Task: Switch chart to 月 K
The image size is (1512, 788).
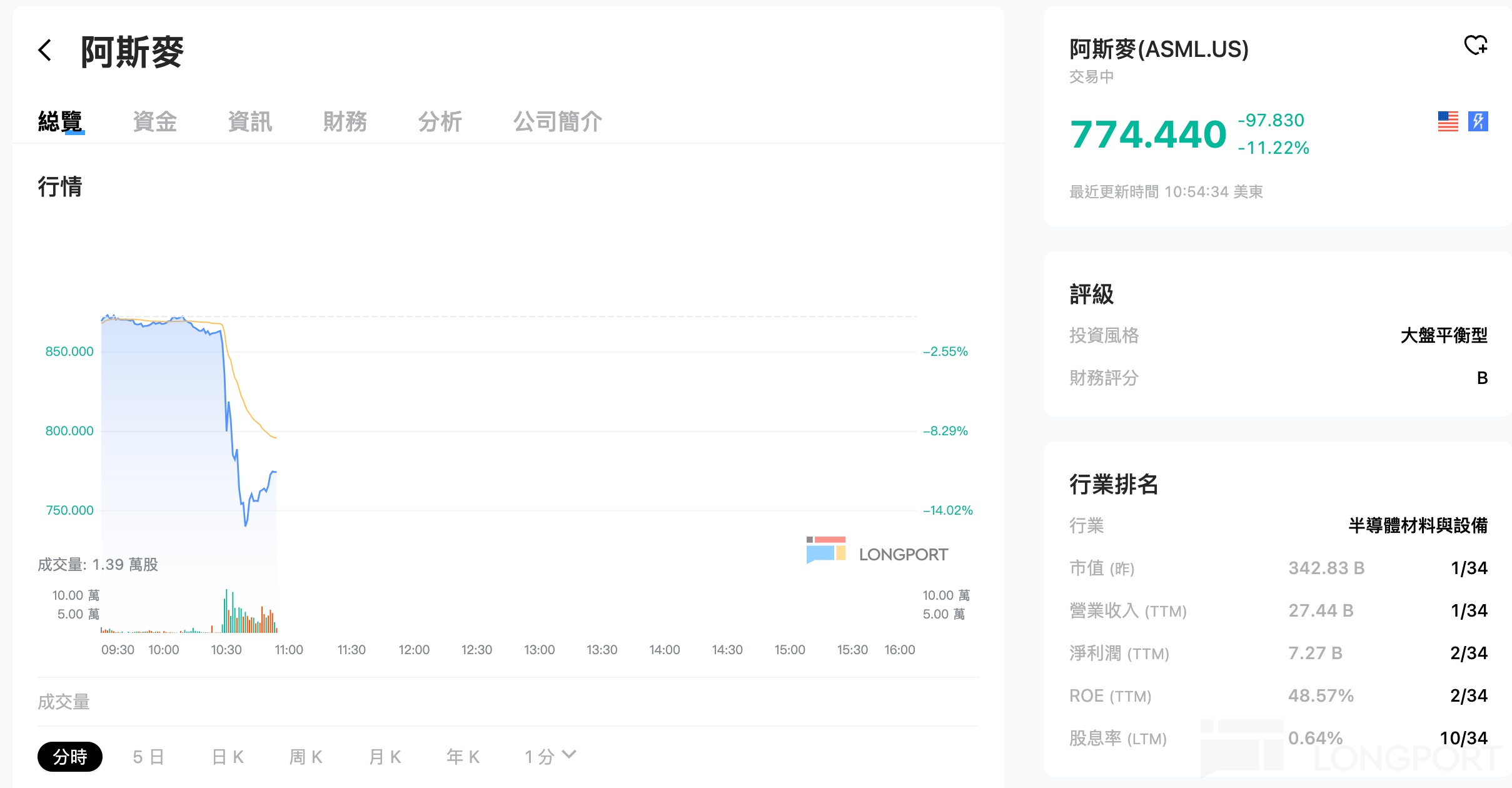Action: tap(385, 757)
